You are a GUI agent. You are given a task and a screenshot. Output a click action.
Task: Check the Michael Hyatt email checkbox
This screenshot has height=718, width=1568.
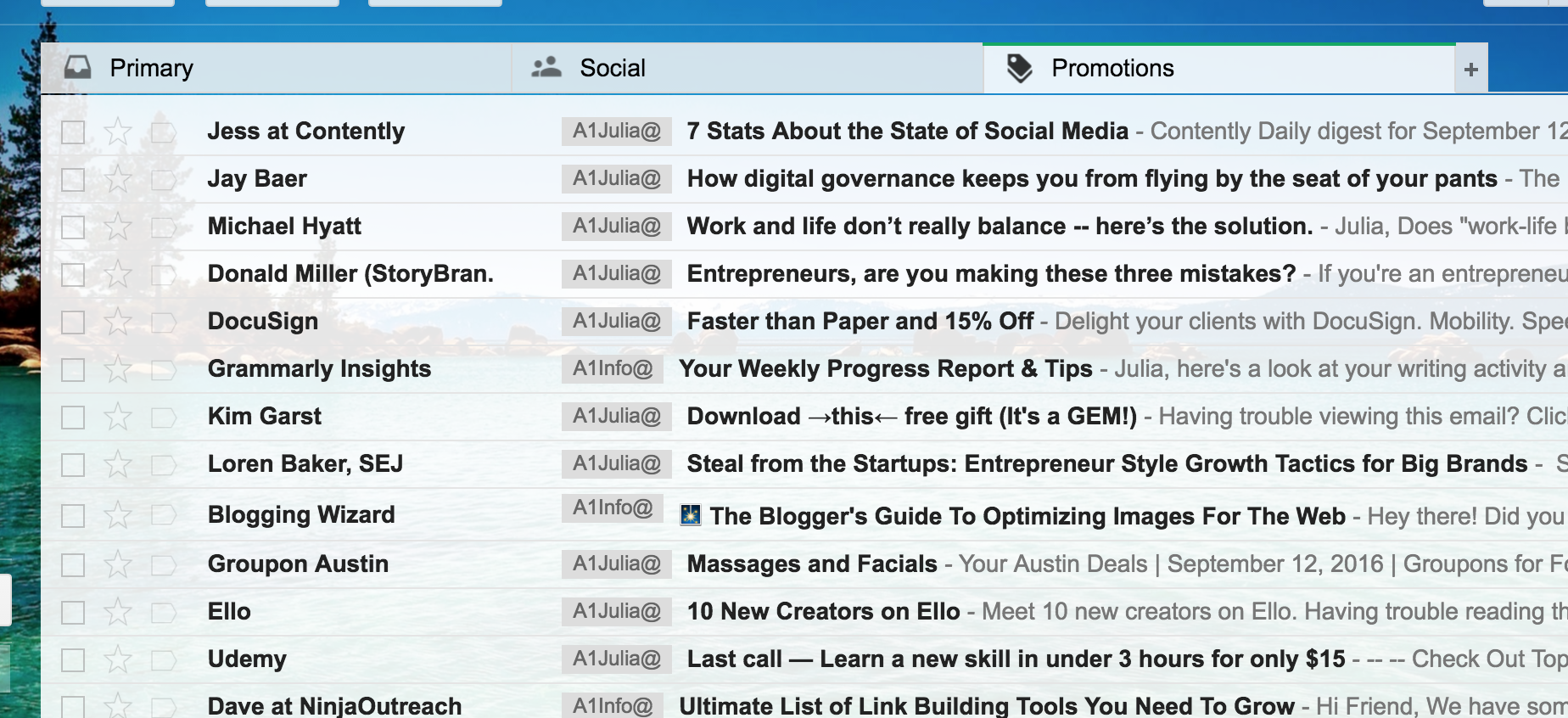coord(73,227)
